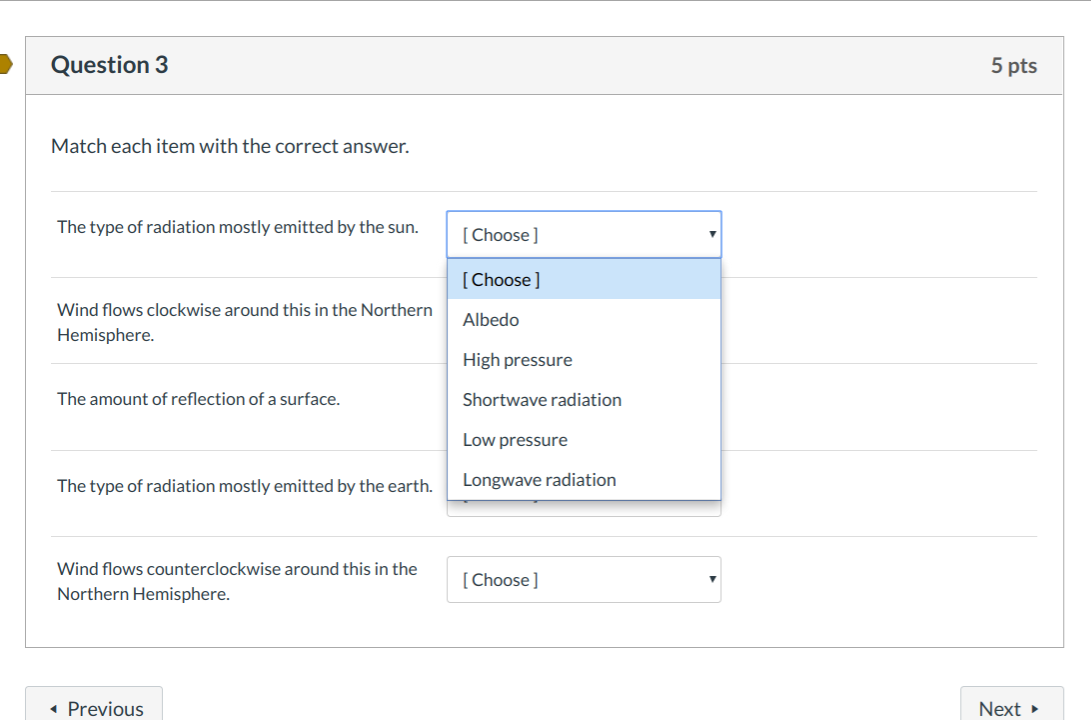The width and height of the screenshot is (1091, 720).
Task: Select the [ Choose ] placeholder option in list
Action: pyautogui.click(x=584, y=280)
